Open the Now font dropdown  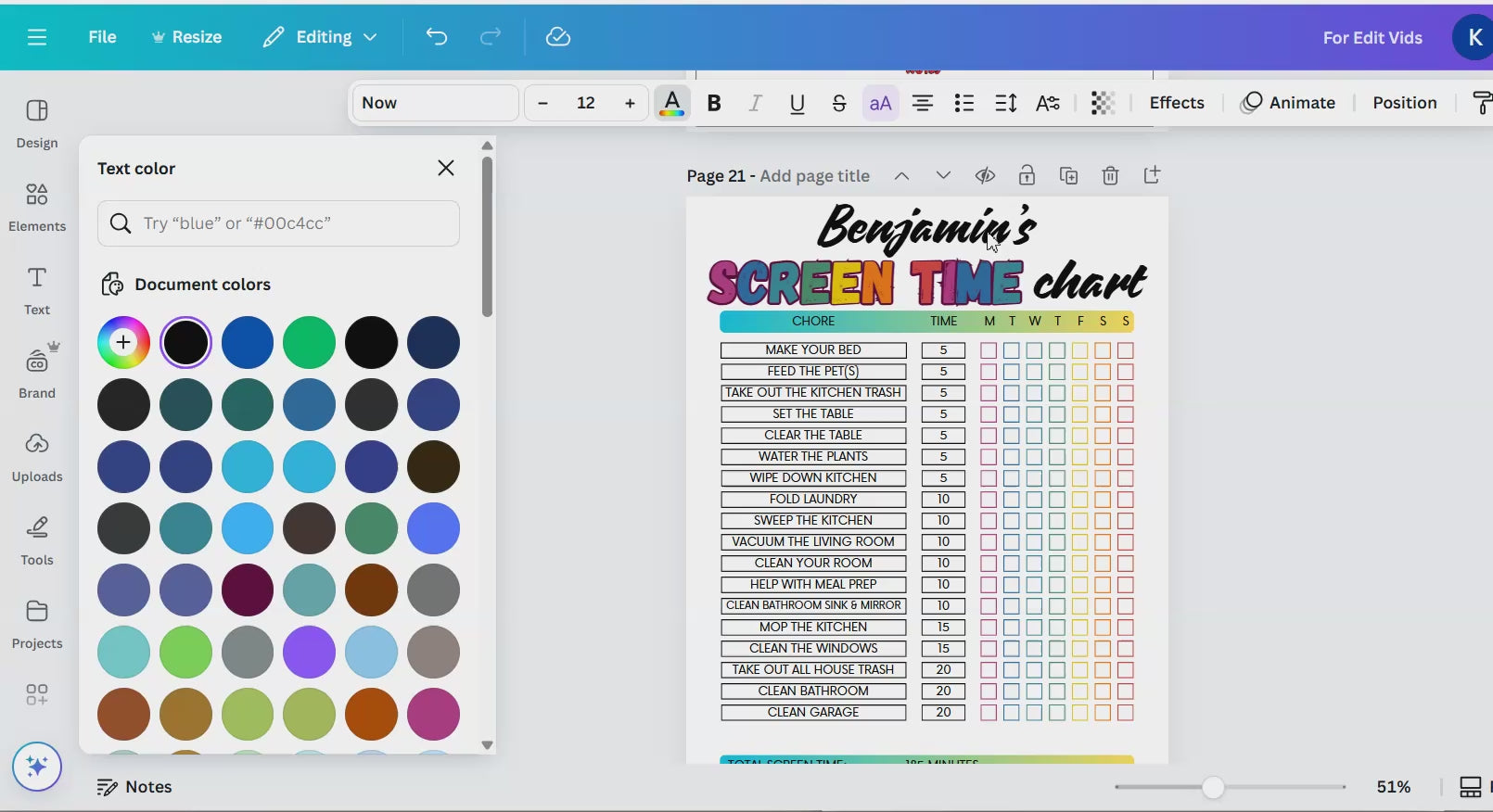pyautogui.click(x=434, y=103)
